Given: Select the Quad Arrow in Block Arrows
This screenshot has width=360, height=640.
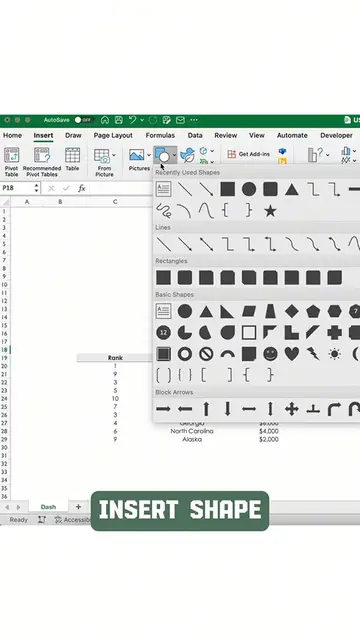Looking at the screenshot, I should [292, 409].
